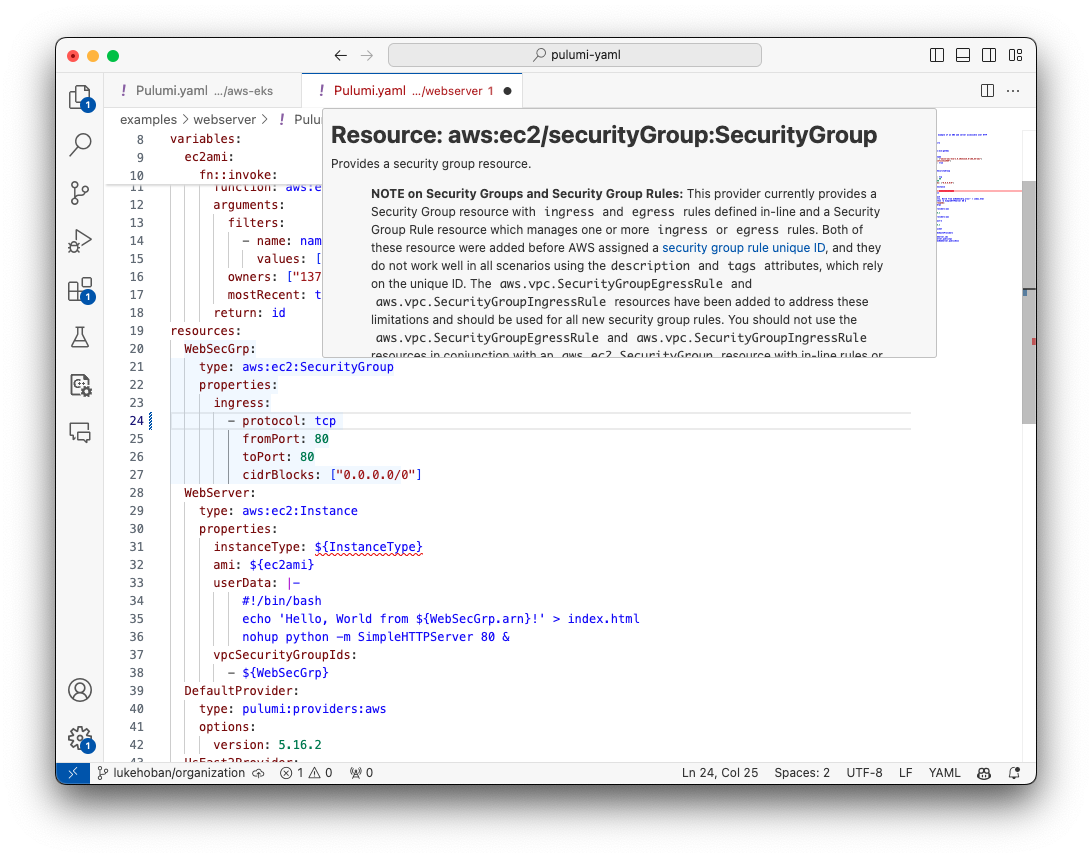Toggle the secondary side bar layout icon
This screenshot has width=1092, height=858.
pos(988,55)
